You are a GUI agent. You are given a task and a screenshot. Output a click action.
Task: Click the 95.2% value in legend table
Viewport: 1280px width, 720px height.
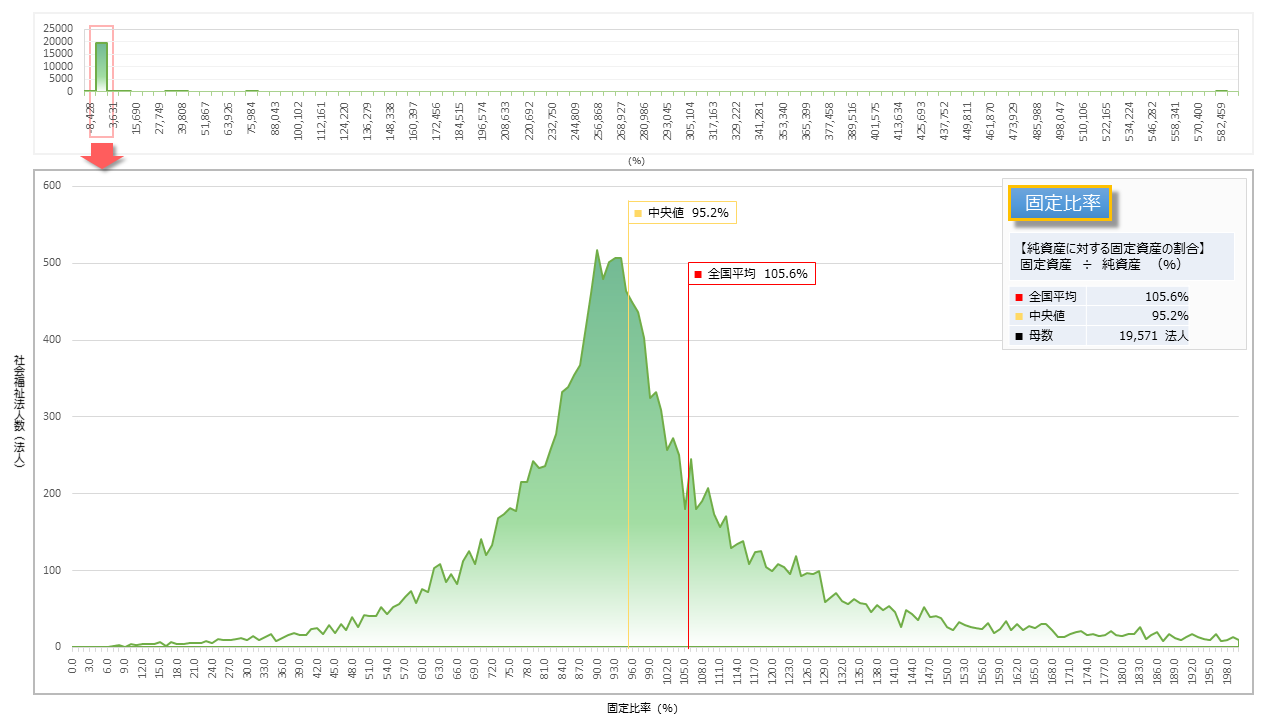[1170, 316]
